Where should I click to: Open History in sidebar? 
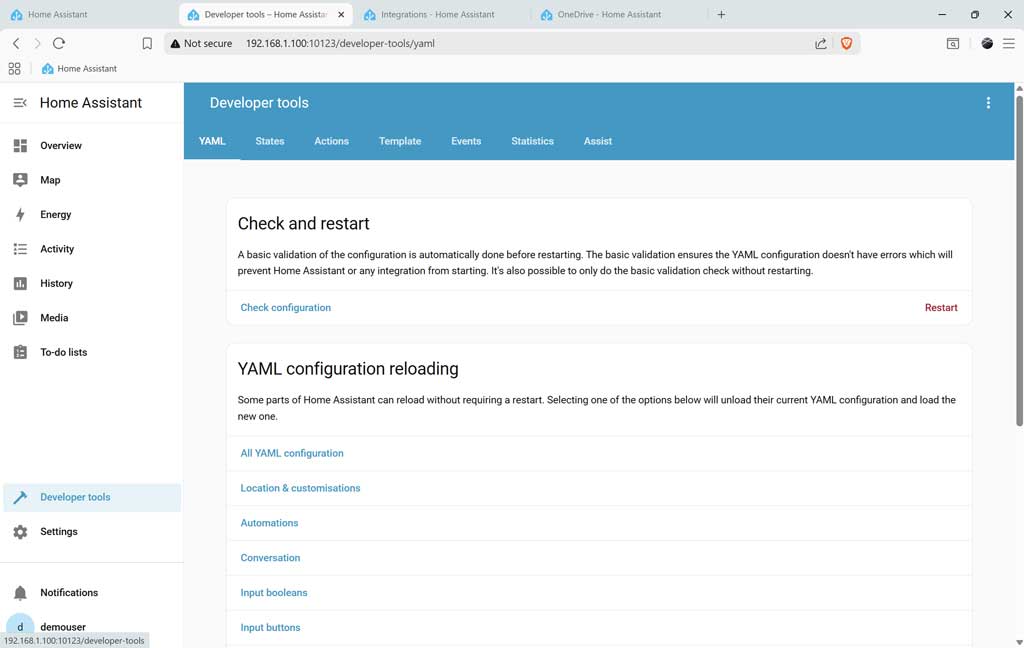[91, 284]
